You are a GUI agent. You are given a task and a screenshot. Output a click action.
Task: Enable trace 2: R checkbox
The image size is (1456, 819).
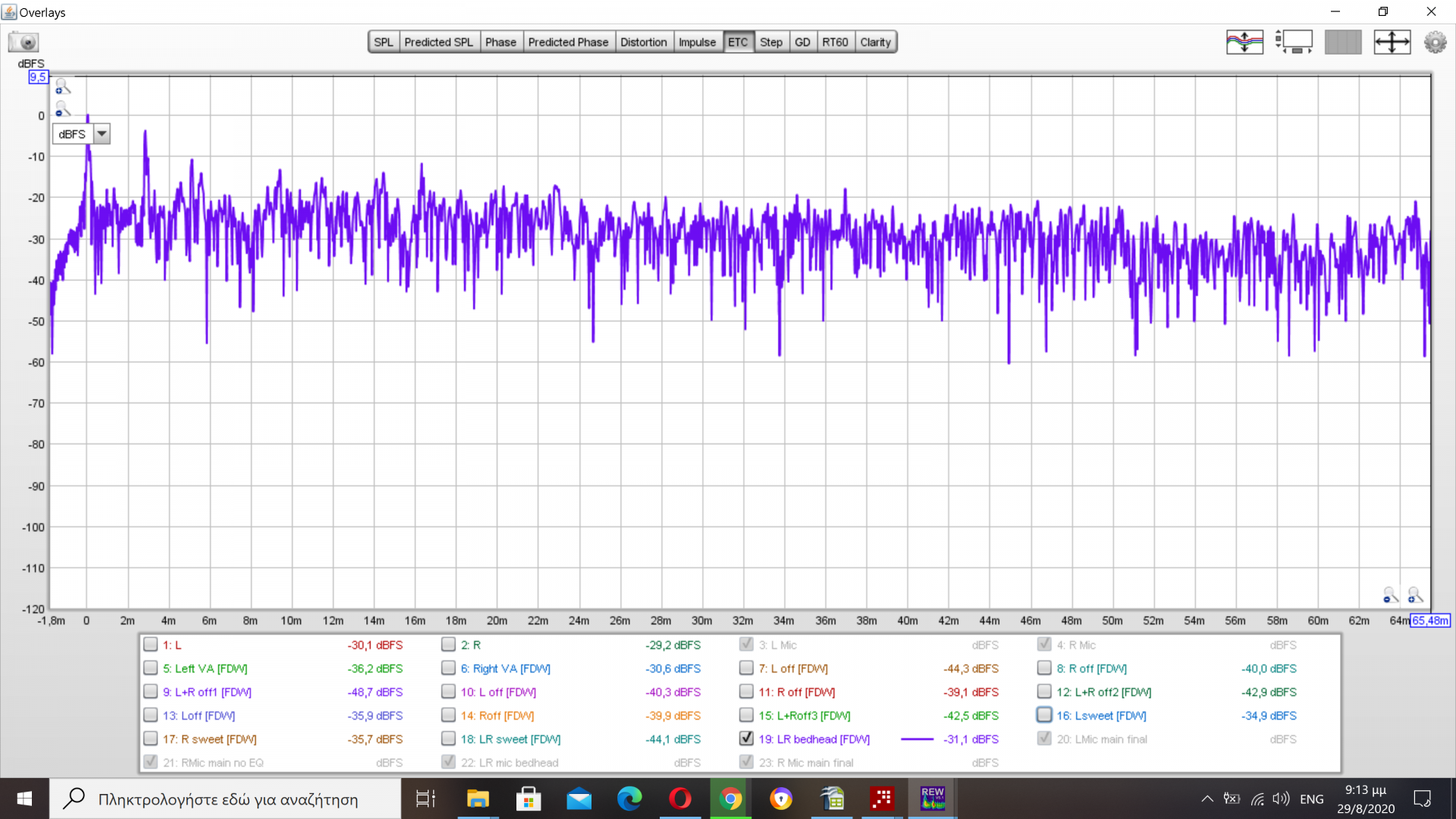(448, 645)
